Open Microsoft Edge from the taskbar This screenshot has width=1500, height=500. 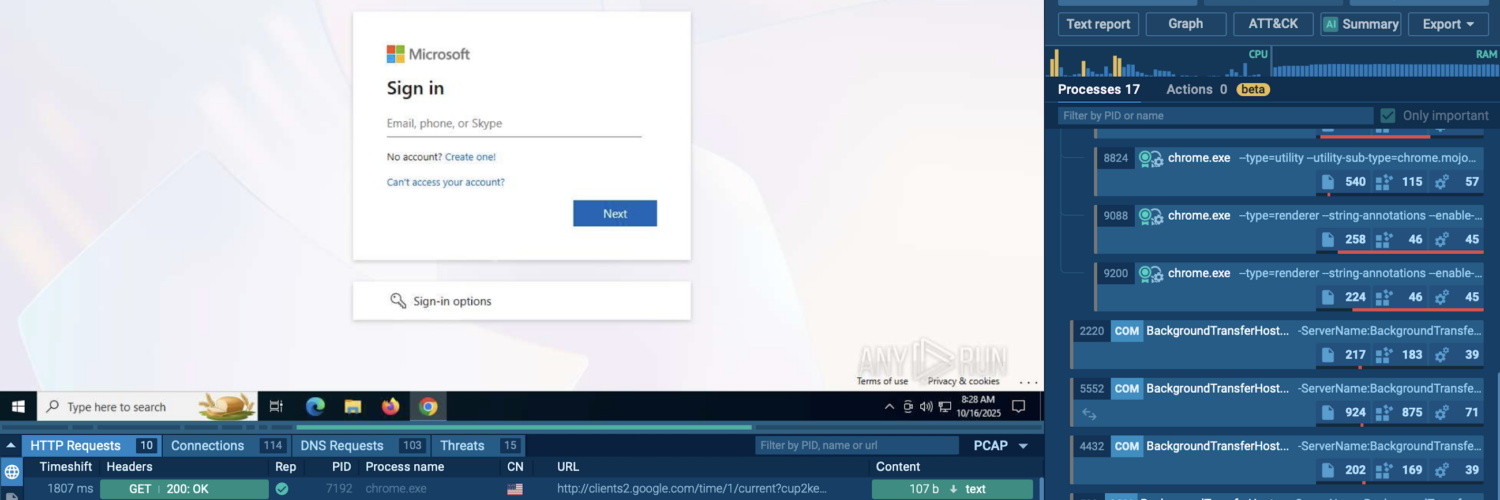(315, 406)
